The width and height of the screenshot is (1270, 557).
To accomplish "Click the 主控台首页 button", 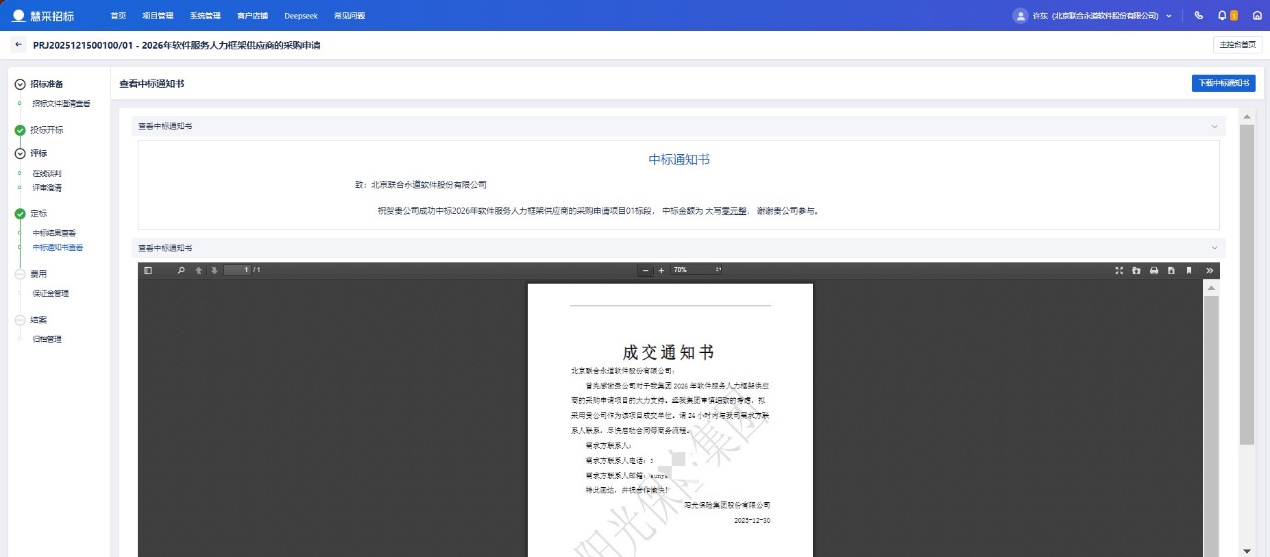I will coord(1238,45).
